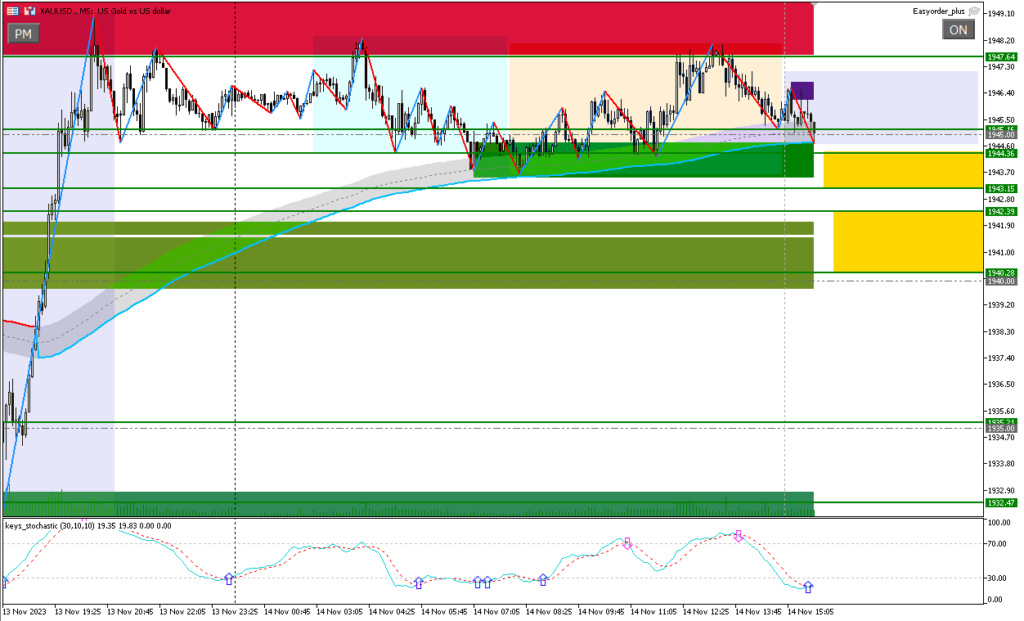1024x621 pixels.
Task: Click the keys_stochastic indicator label
Action: (42, 525)
